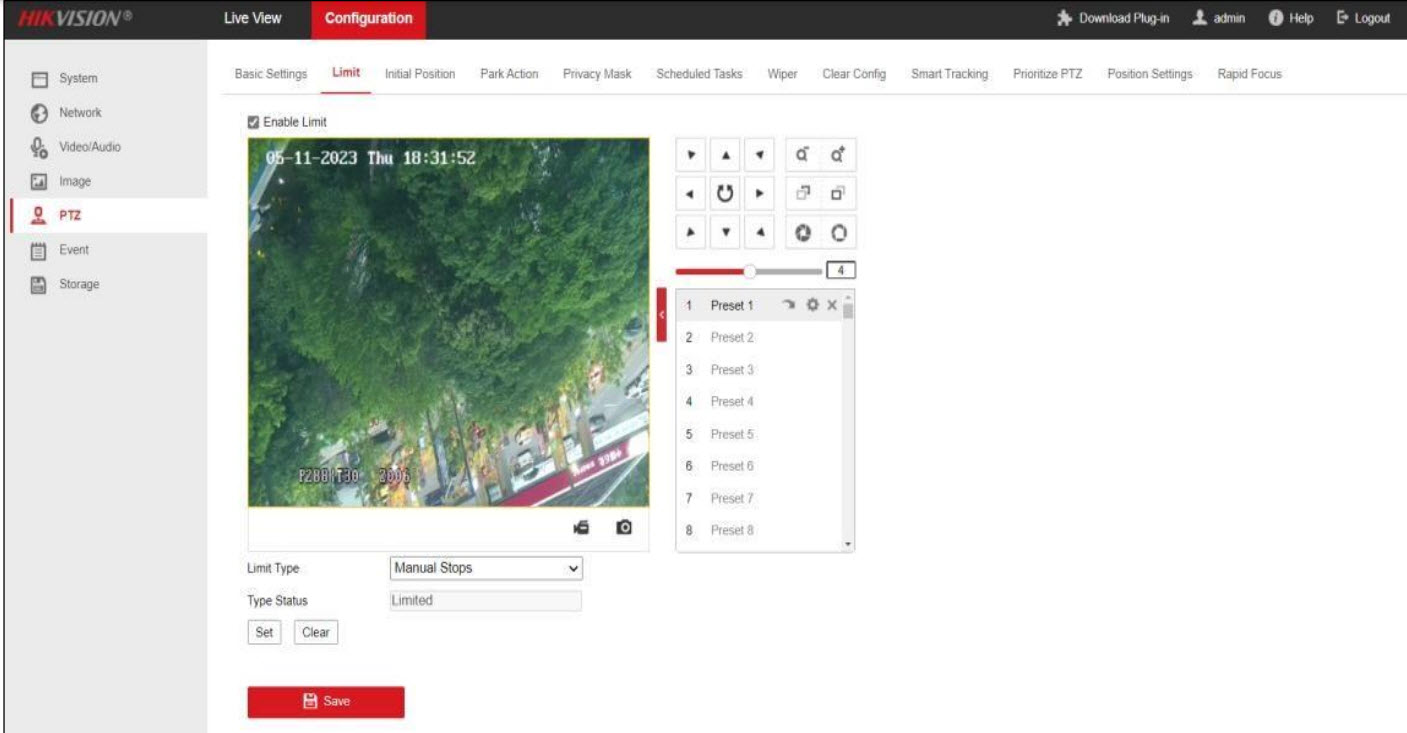1407x733 pixels.
Task: Click the zoom out magnifier icon
Action: pyautogui.click(x=802, y=155)
